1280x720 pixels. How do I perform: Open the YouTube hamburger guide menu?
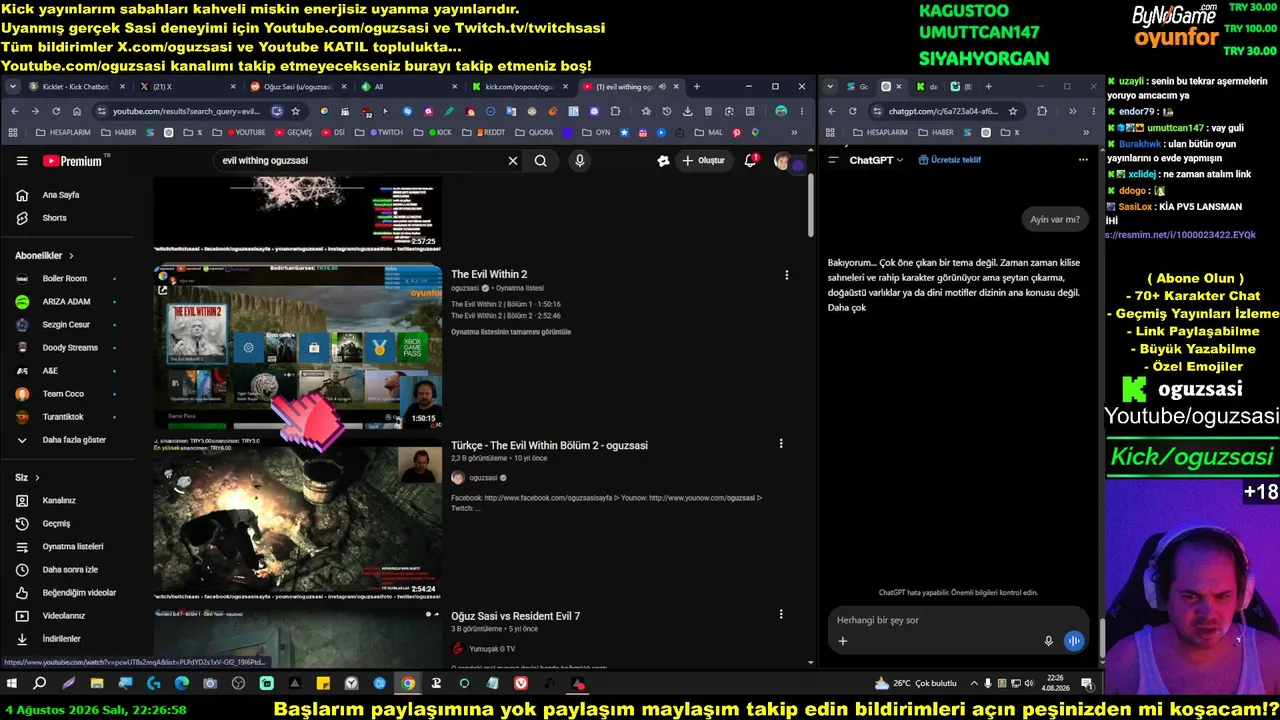coord(22,161)
